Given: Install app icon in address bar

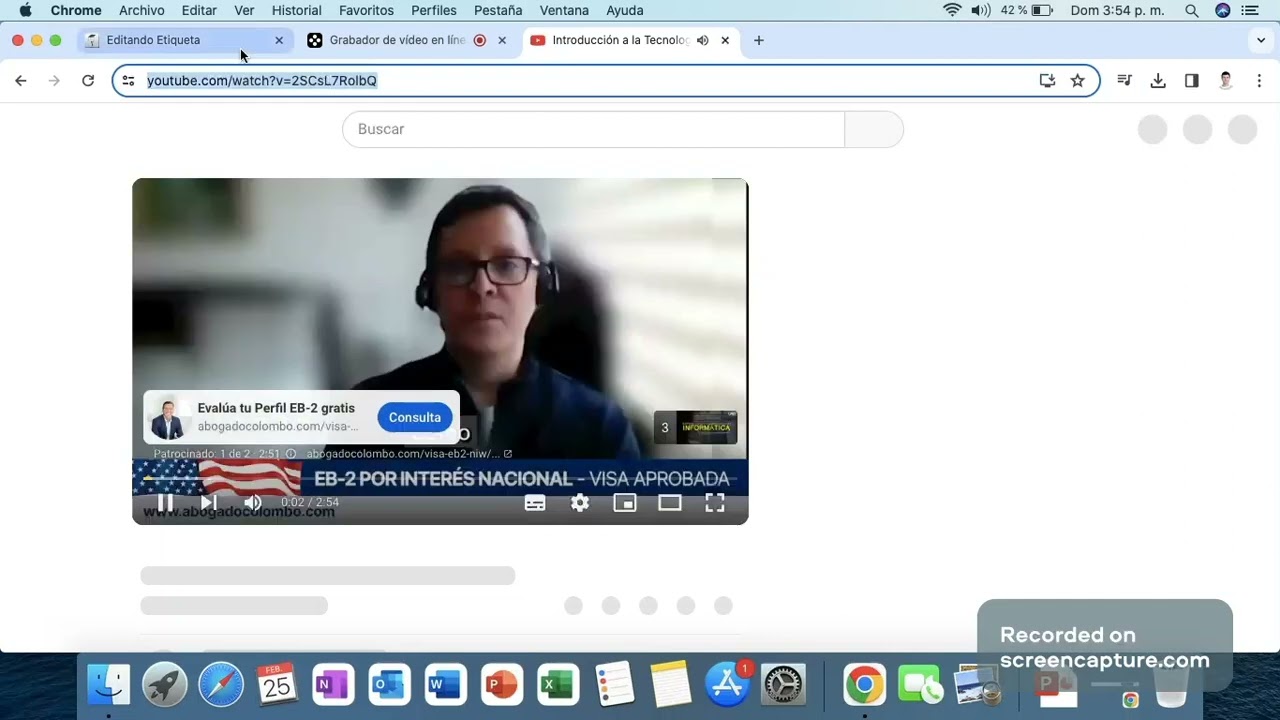Looking at the screenshot, I should coord(1047,81).
